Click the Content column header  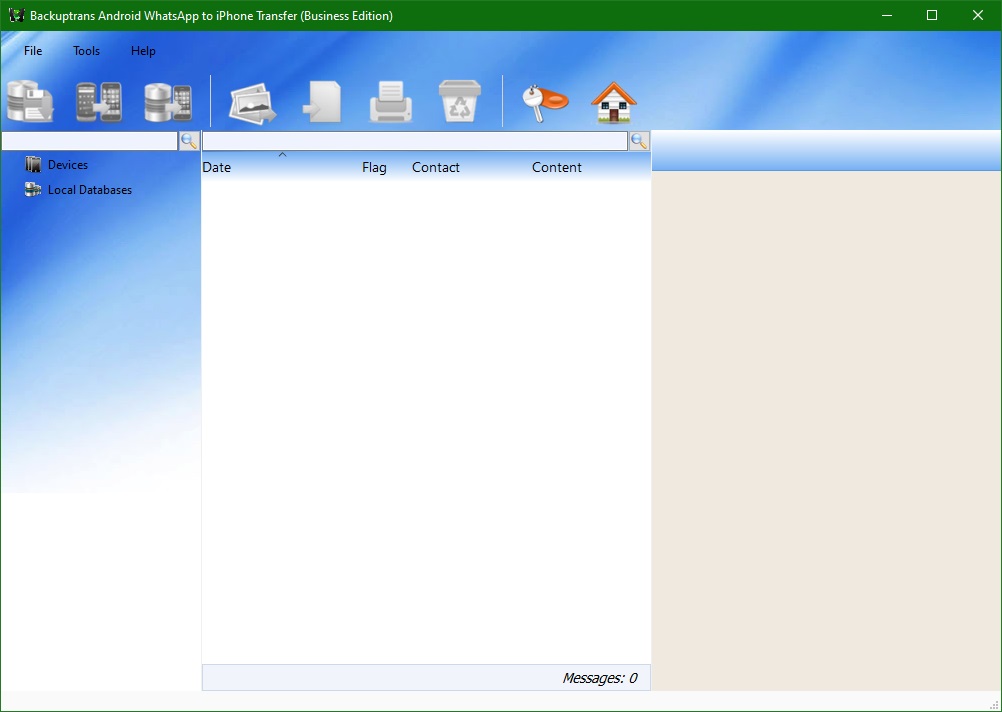(x=557, y=167)
